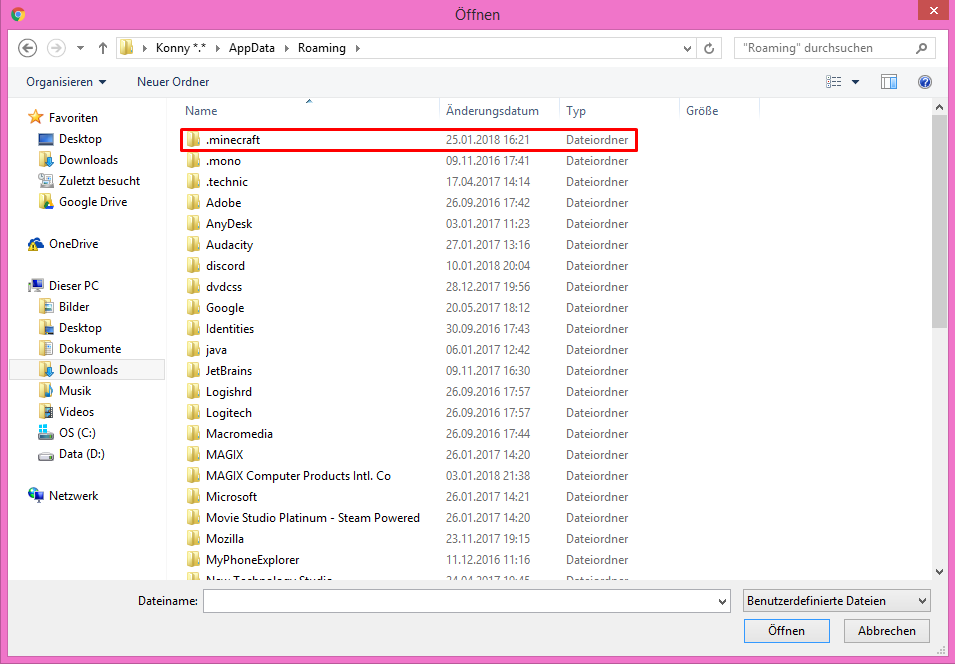
Task: Select the .minecraft folder icon
Action: (193, 140)
